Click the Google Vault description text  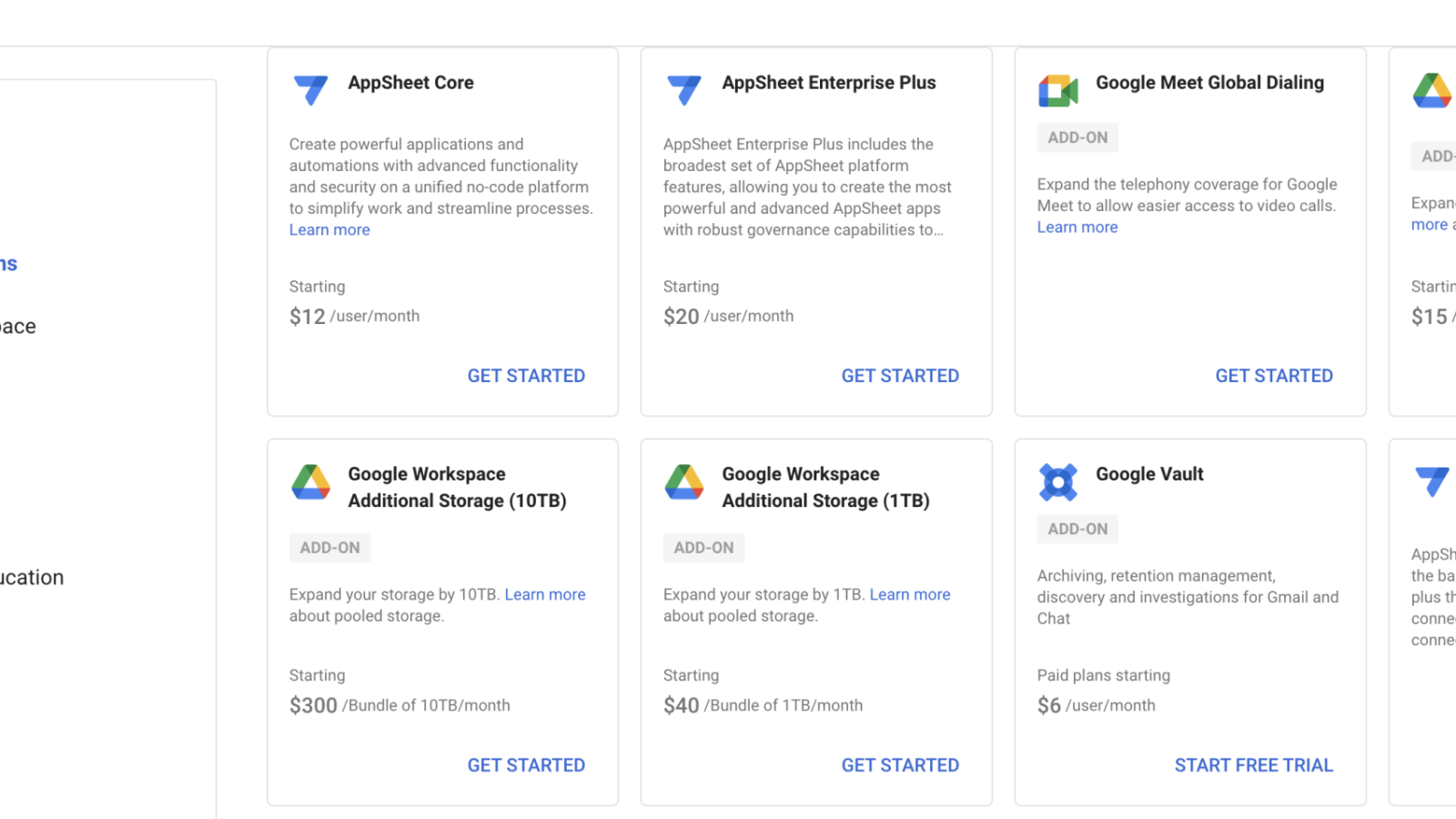(1188, 597)
